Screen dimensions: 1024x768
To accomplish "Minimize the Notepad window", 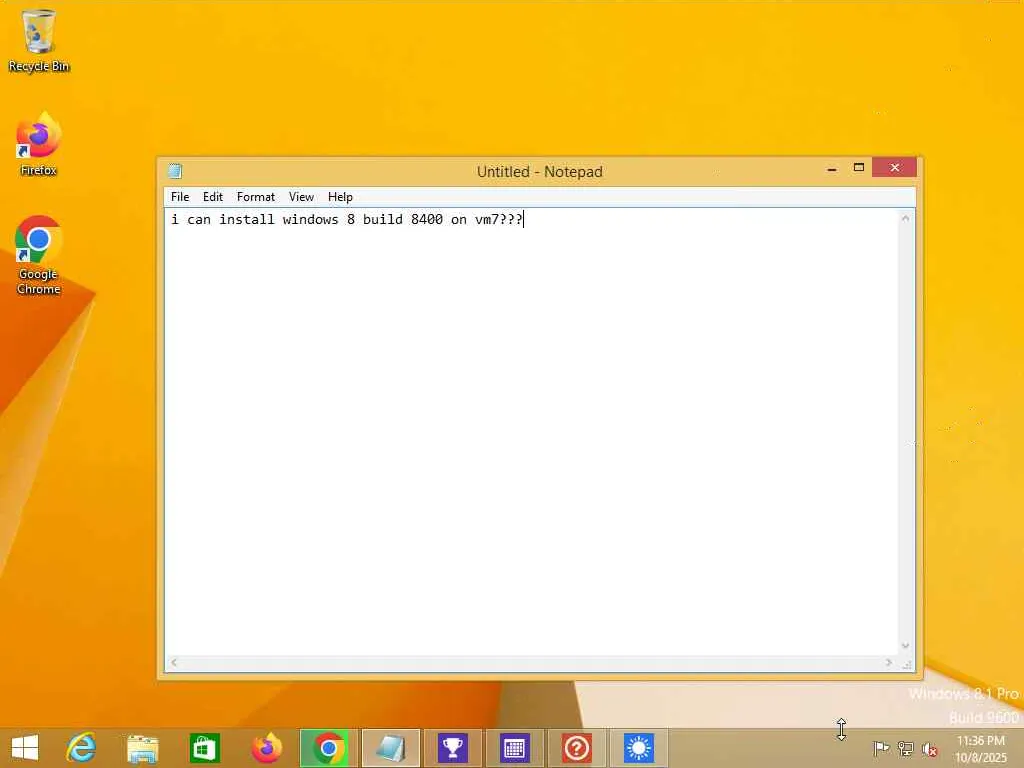I will [832, 168].
